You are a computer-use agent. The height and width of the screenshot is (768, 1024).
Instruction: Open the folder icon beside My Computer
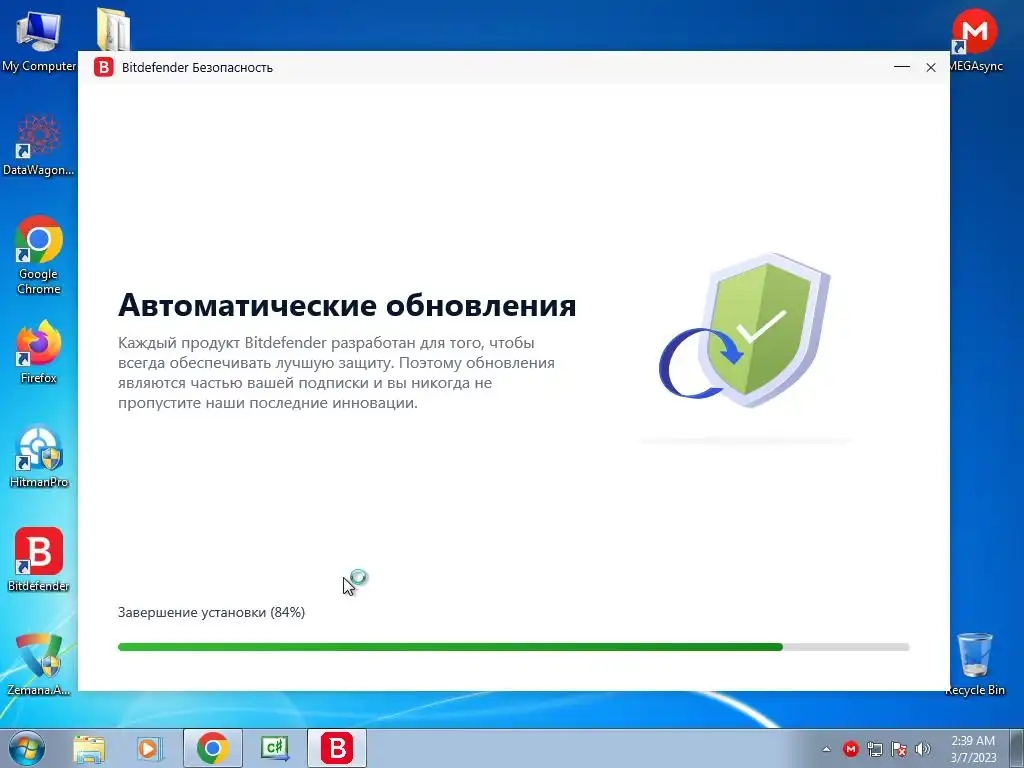(113, 29)
